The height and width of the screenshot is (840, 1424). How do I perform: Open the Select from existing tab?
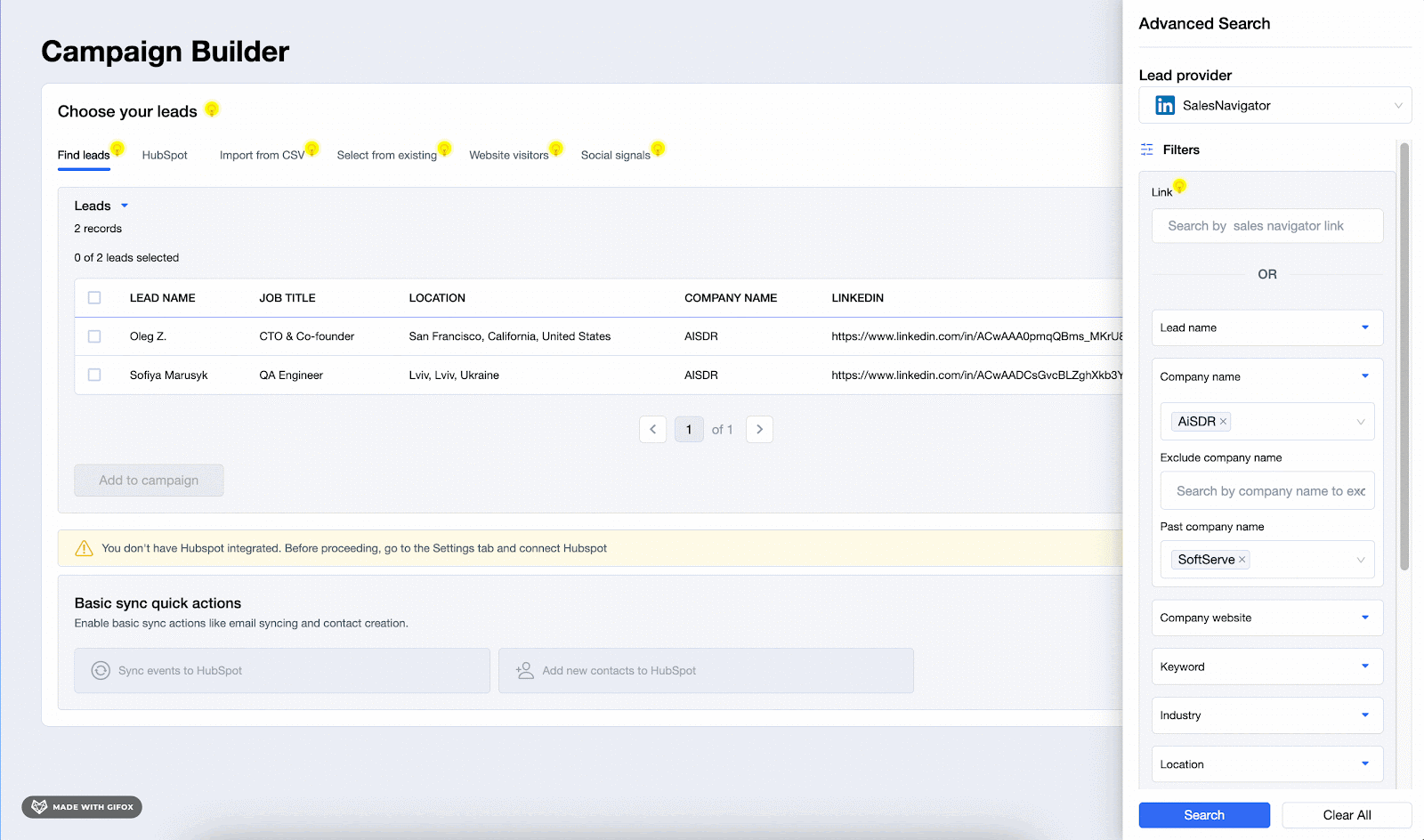click(387, 155)
